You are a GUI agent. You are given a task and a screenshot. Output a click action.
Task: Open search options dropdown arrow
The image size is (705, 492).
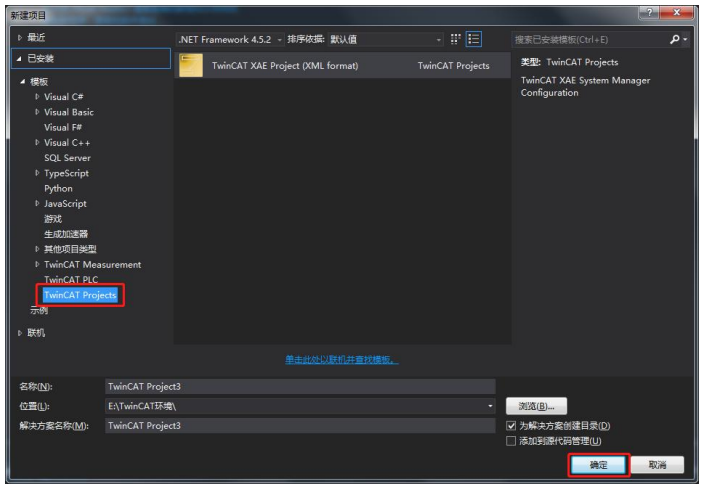pos(685,40)
